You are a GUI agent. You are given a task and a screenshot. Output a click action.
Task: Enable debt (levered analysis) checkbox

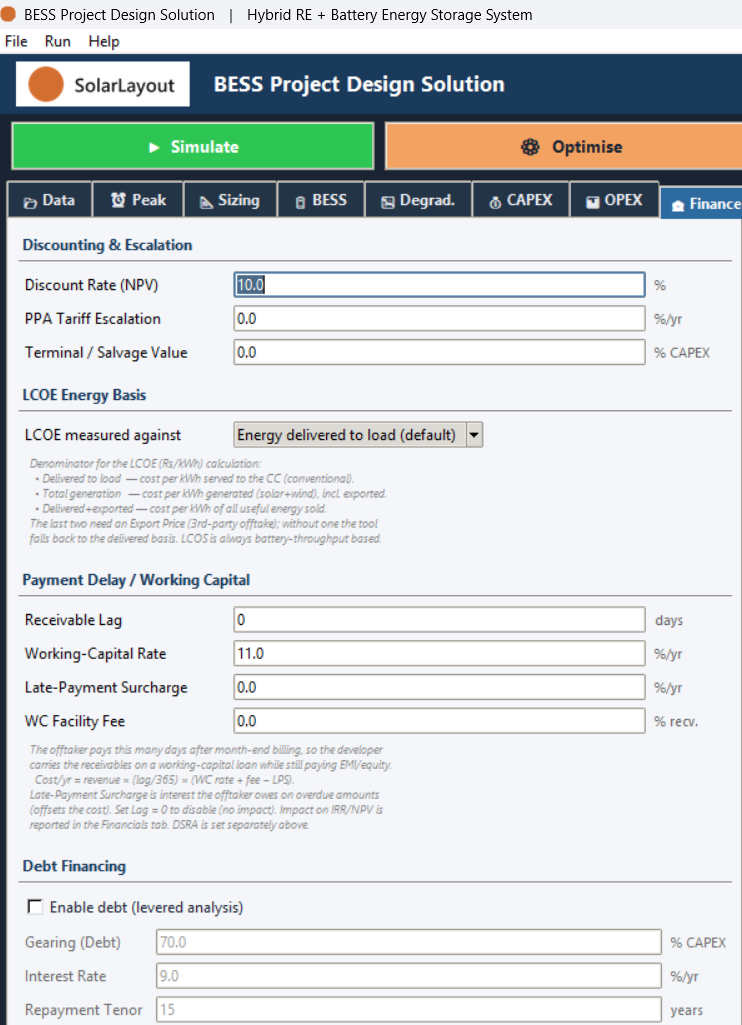pos(35,907)
